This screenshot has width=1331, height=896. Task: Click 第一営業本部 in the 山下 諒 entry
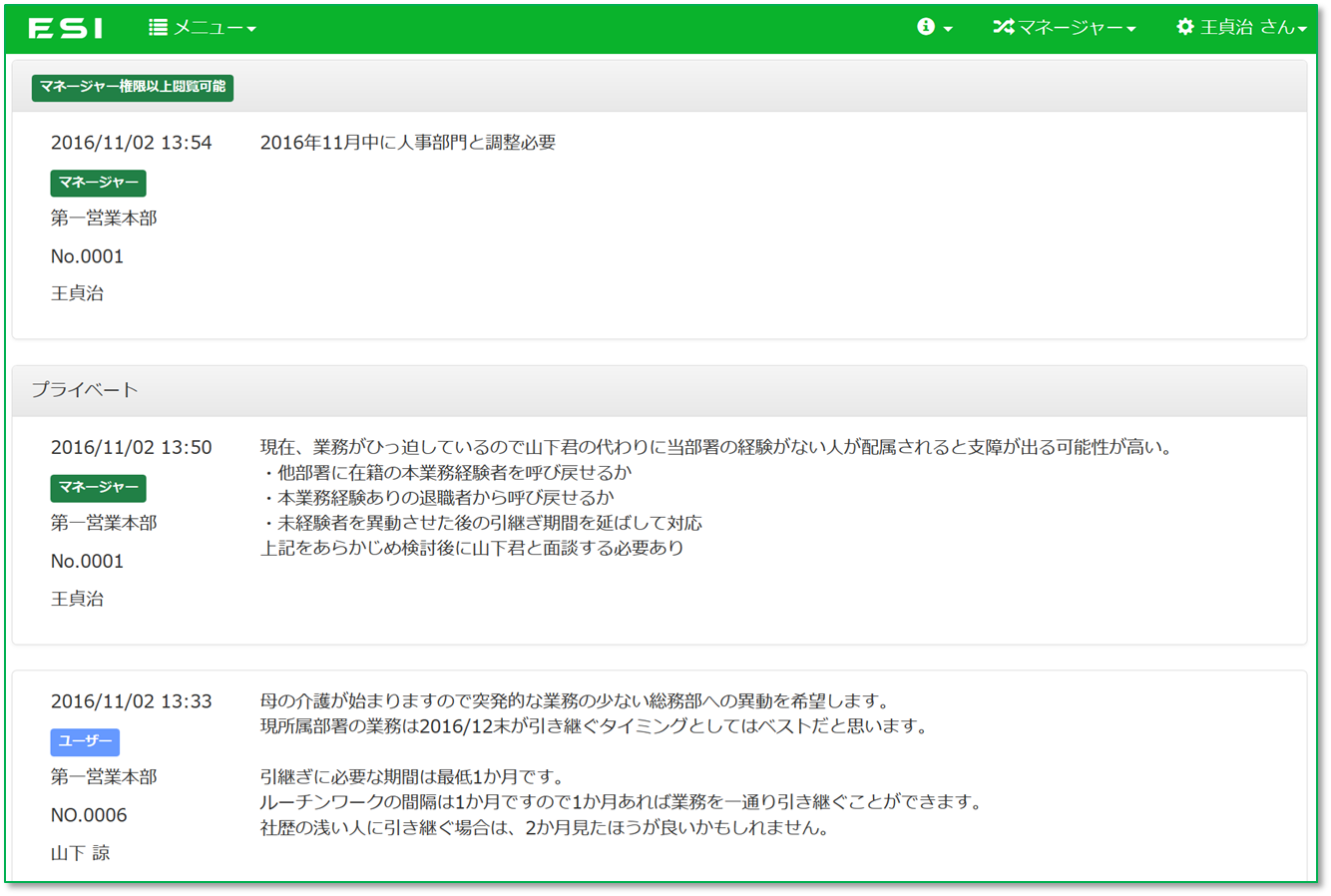104,777
